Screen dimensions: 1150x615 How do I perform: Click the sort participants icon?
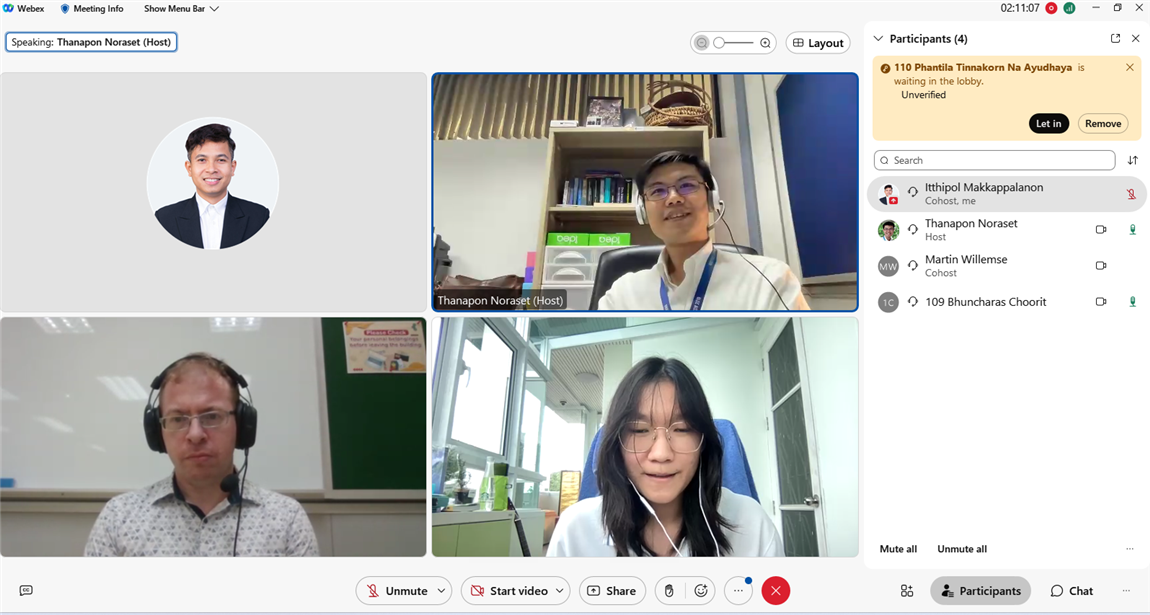coord(1132,160)
